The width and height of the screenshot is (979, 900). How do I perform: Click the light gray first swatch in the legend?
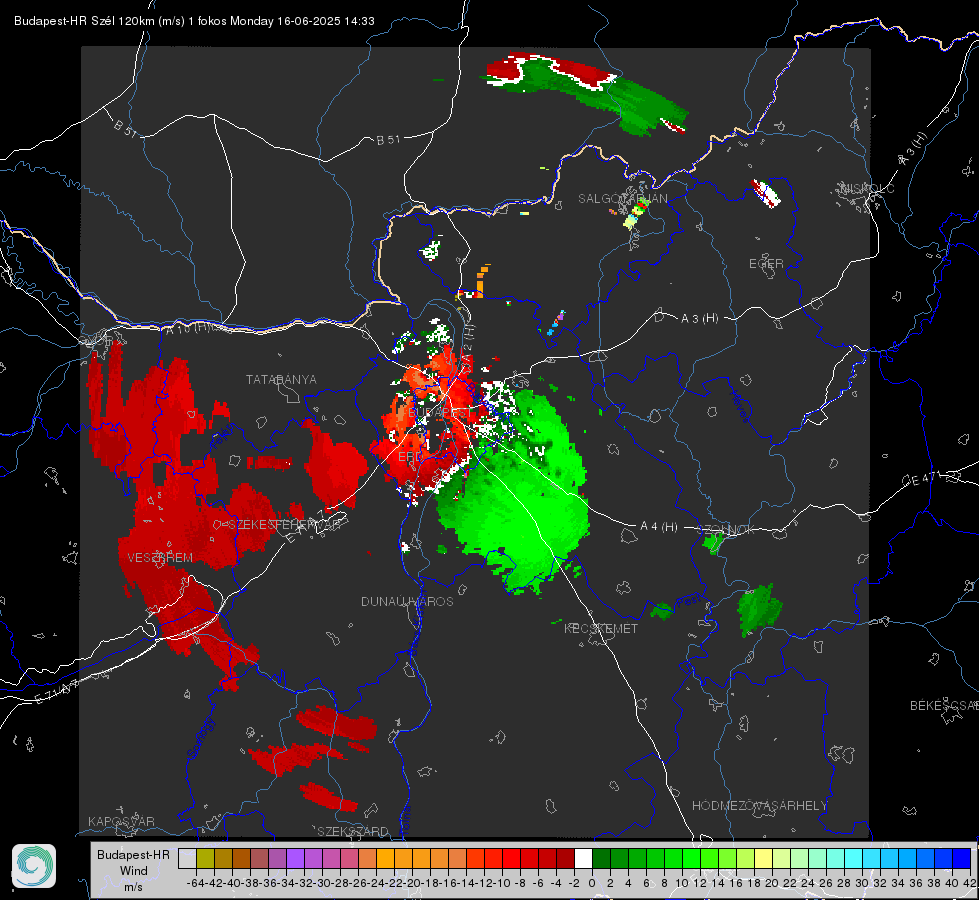click(x=187, y=858)
